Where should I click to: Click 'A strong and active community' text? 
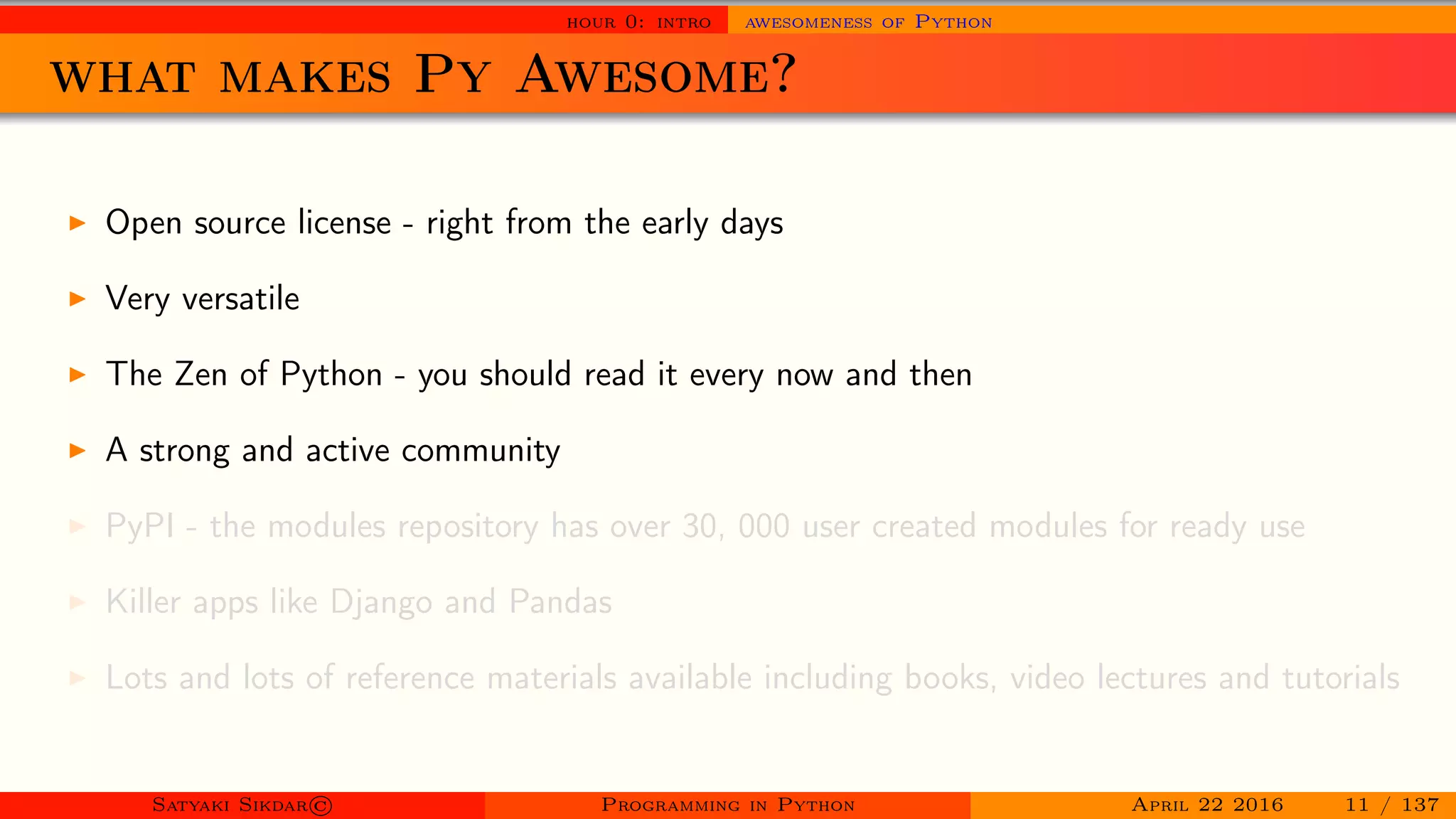pyautogui.click(x=333, y=451)
